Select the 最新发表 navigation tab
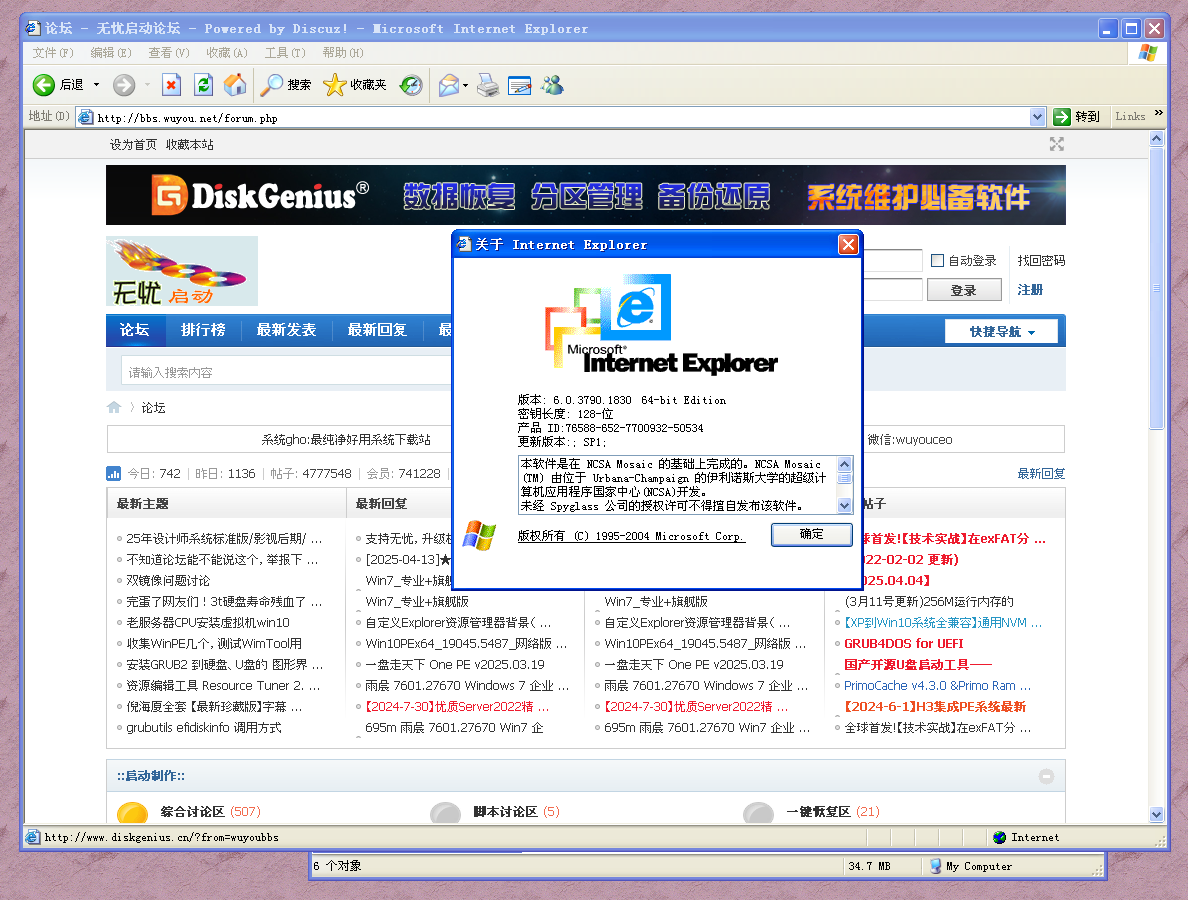The image size is (1188, 900). [286, 330]
